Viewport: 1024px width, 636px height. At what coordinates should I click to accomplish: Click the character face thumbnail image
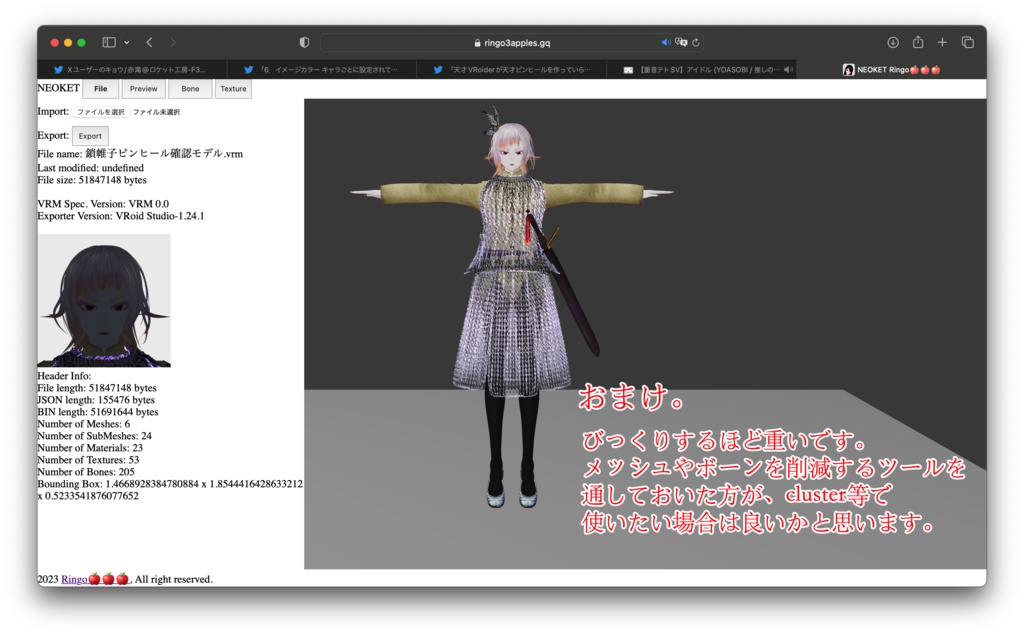pyautogui.click(x=105, y=300)
